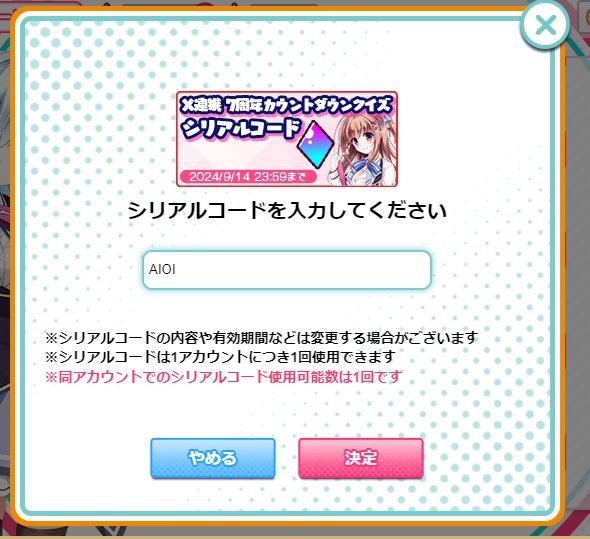
Task: Click the X連携 7周年カウントダウンクイズ banner title
Action: point(286,105)
